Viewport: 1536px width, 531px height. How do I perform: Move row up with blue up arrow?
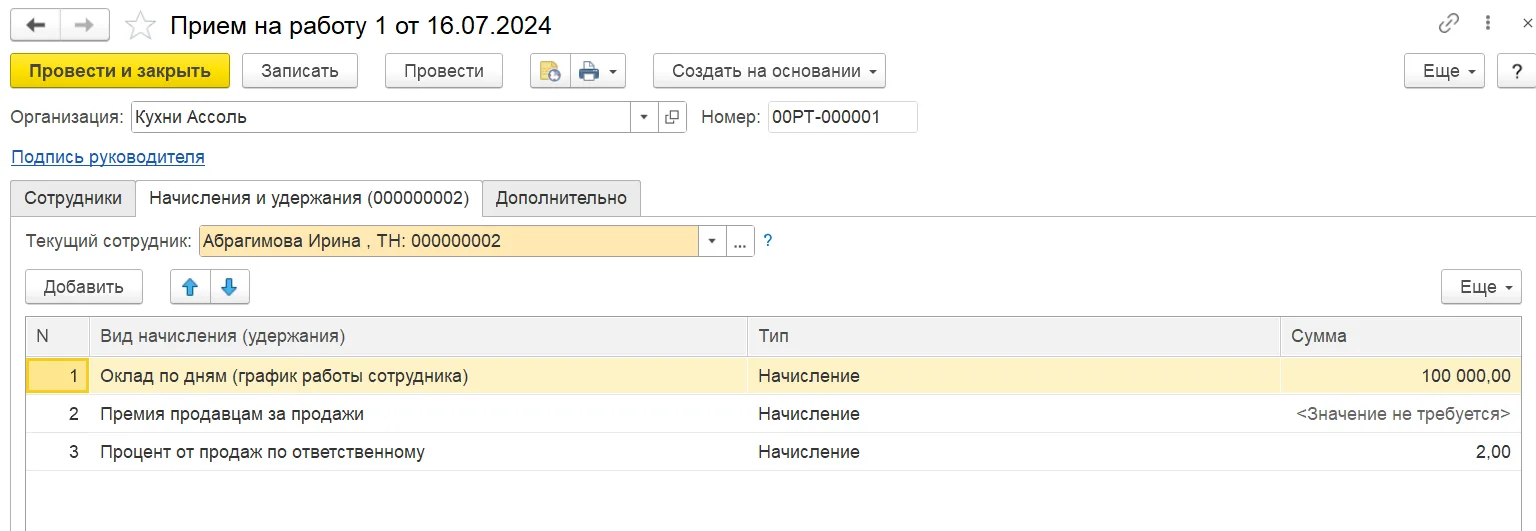point(190,287)
